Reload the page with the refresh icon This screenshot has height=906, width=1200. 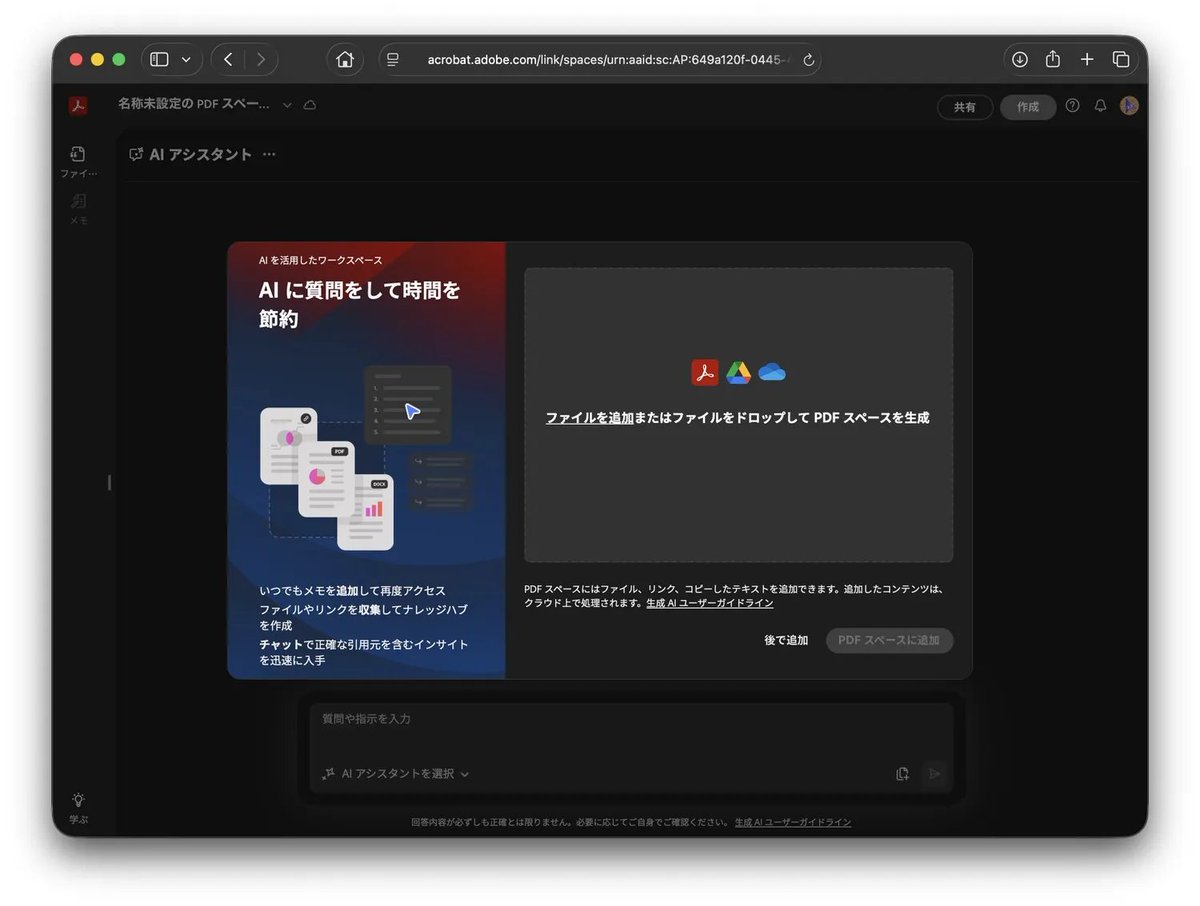808,60
